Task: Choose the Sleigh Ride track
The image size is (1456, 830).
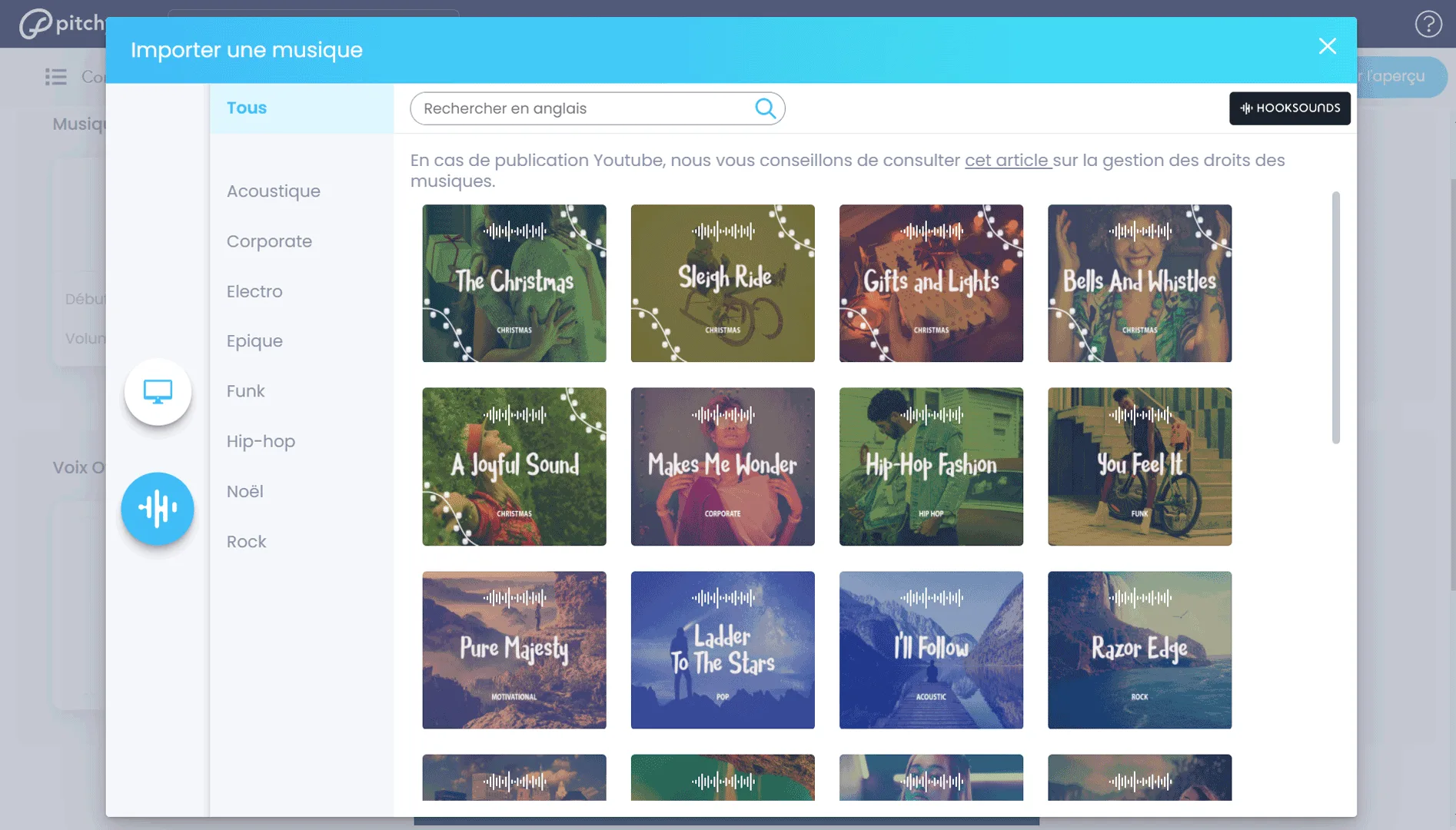Action: pyautogui.click(x=723, y=283)
